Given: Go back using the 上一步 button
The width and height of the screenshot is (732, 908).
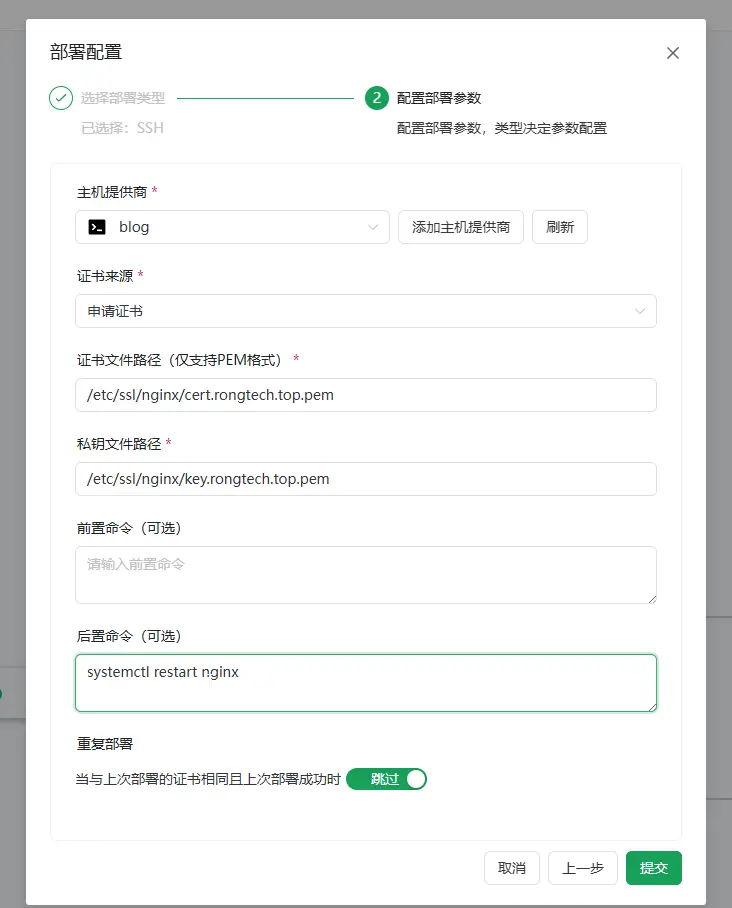Looking at the screenshot, I should (x=582, y=868).
